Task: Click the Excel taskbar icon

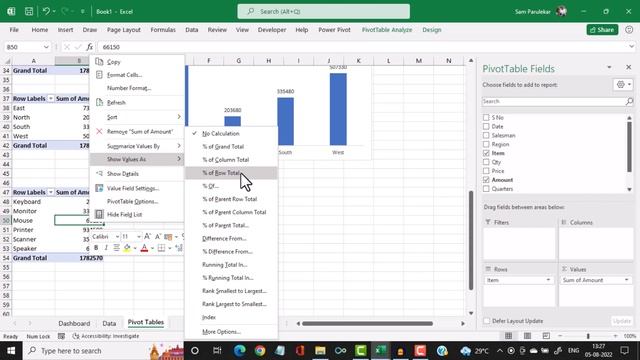Action: [381, 350]
